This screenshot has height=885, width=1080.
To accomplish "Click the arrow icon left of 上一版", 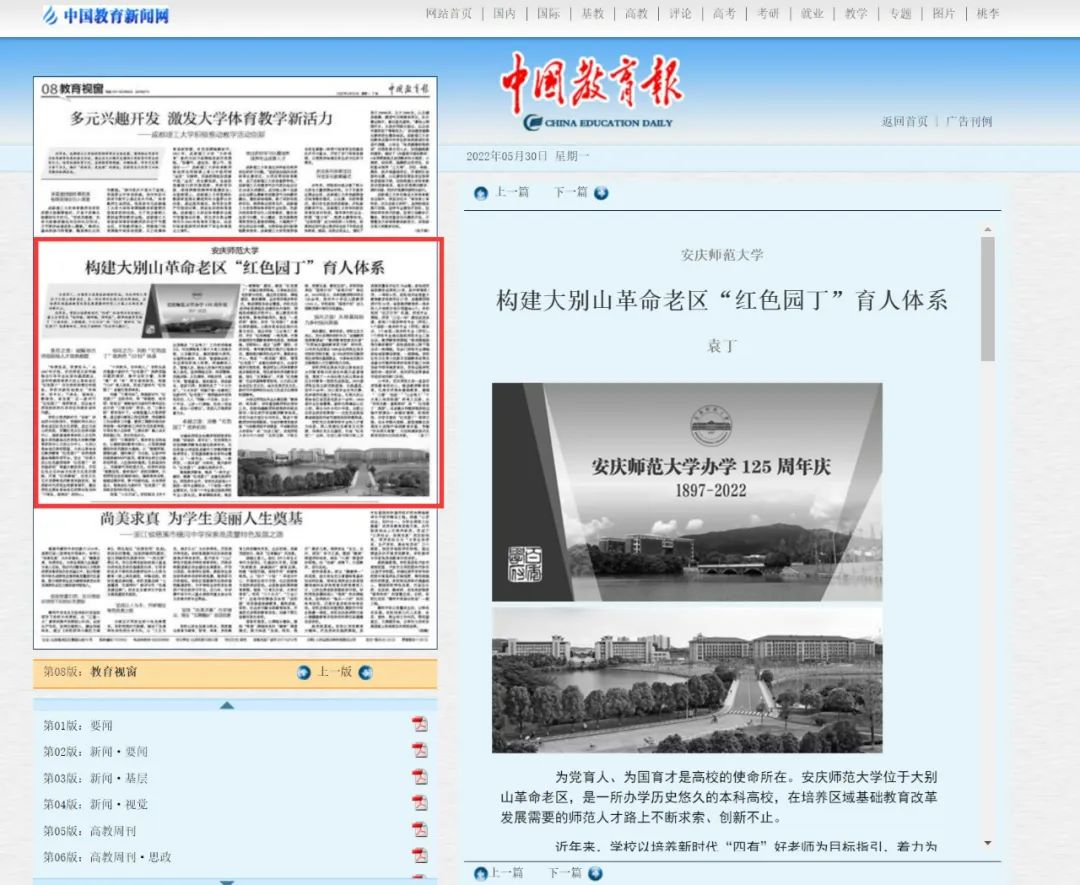I will click(x=304, y=673).
